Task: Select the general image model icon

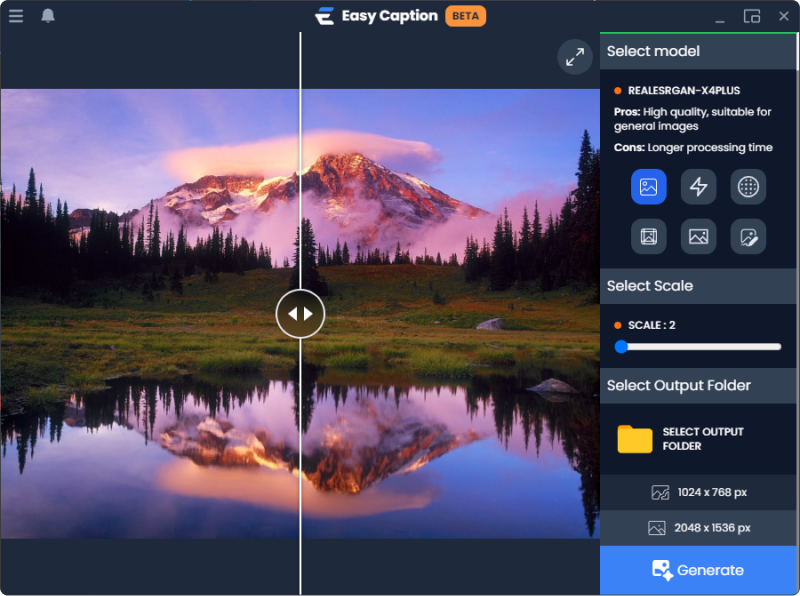Action: [648, 187]
